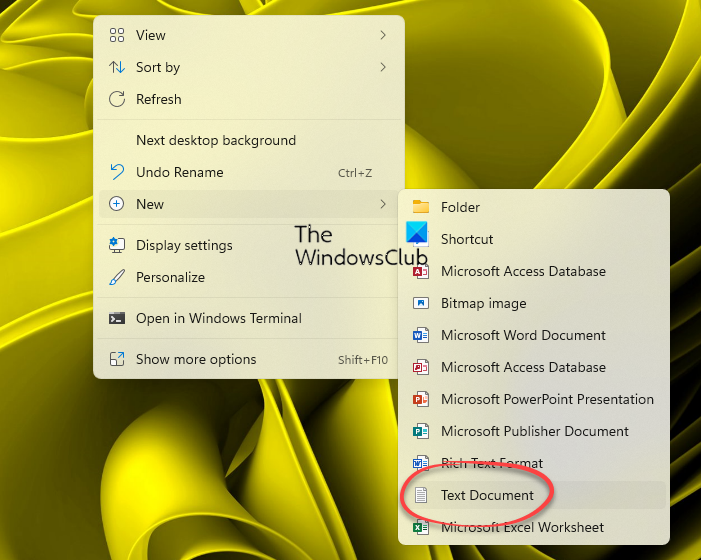701x560 pixels.
Task: Click the Microsoft Word Document icon
Action: 420,335
